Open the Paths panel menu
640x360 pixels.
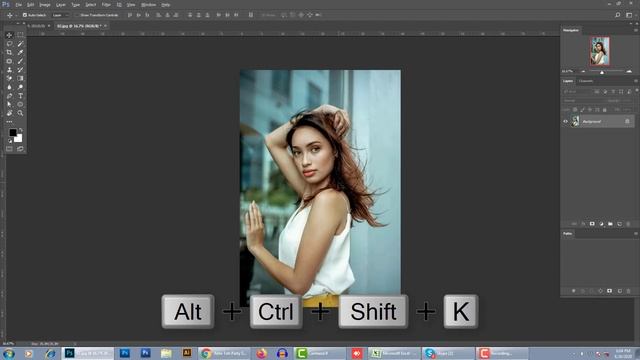coord(636,233)
